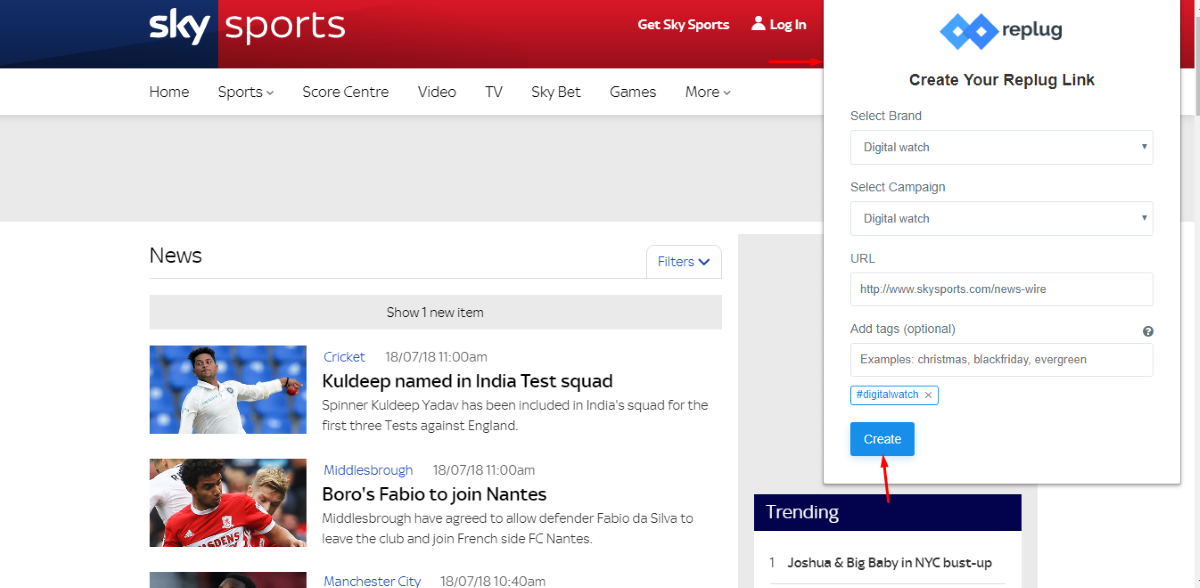This screenshot has height=588, width=1200.
Task: Open the Fabio da Silva thumbnail
Action: (228, 503)
